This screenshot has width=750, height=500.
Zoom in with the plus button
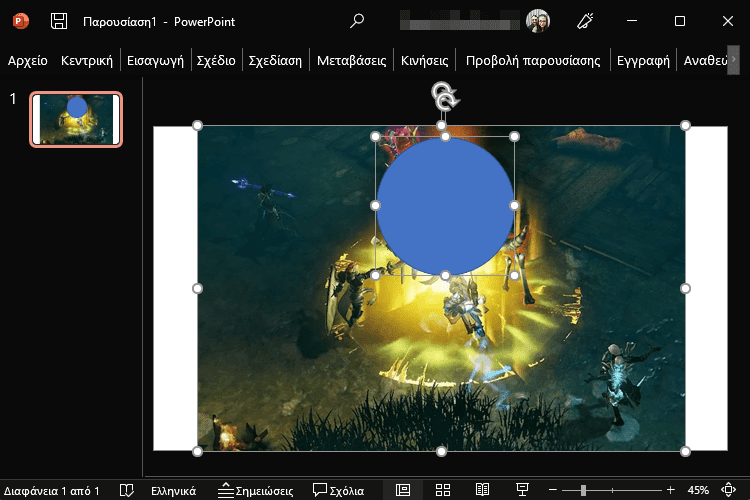pos(671,490)
